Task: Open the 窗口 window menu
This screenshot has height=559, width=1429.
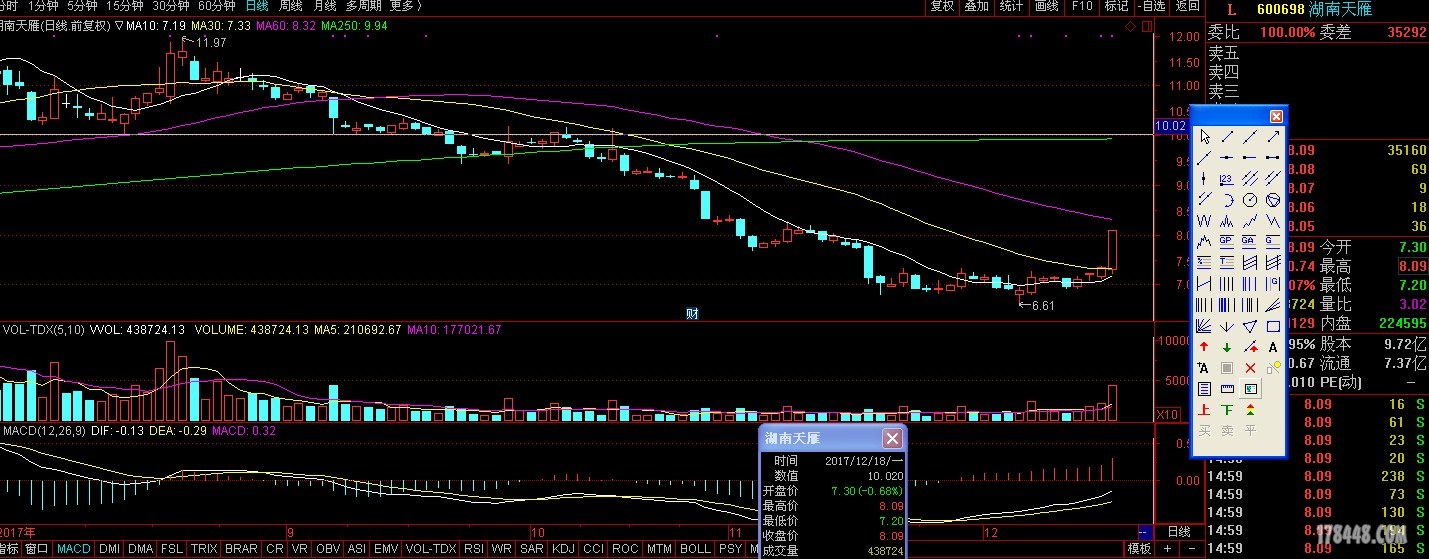Action: pos(37,549)
